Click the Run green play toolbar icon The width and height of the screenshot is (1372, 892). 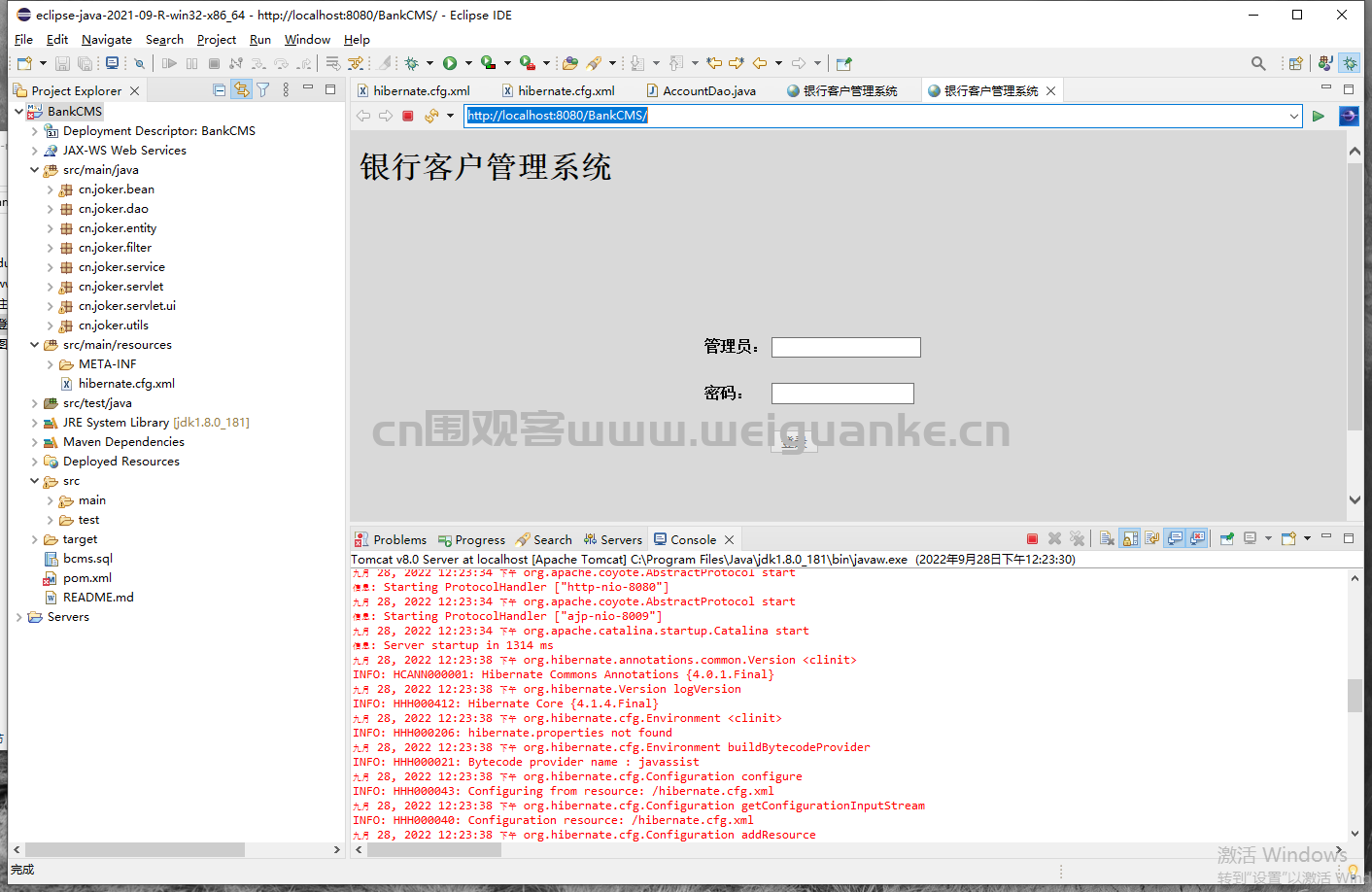pyautogui.click(x=450, y=63)
